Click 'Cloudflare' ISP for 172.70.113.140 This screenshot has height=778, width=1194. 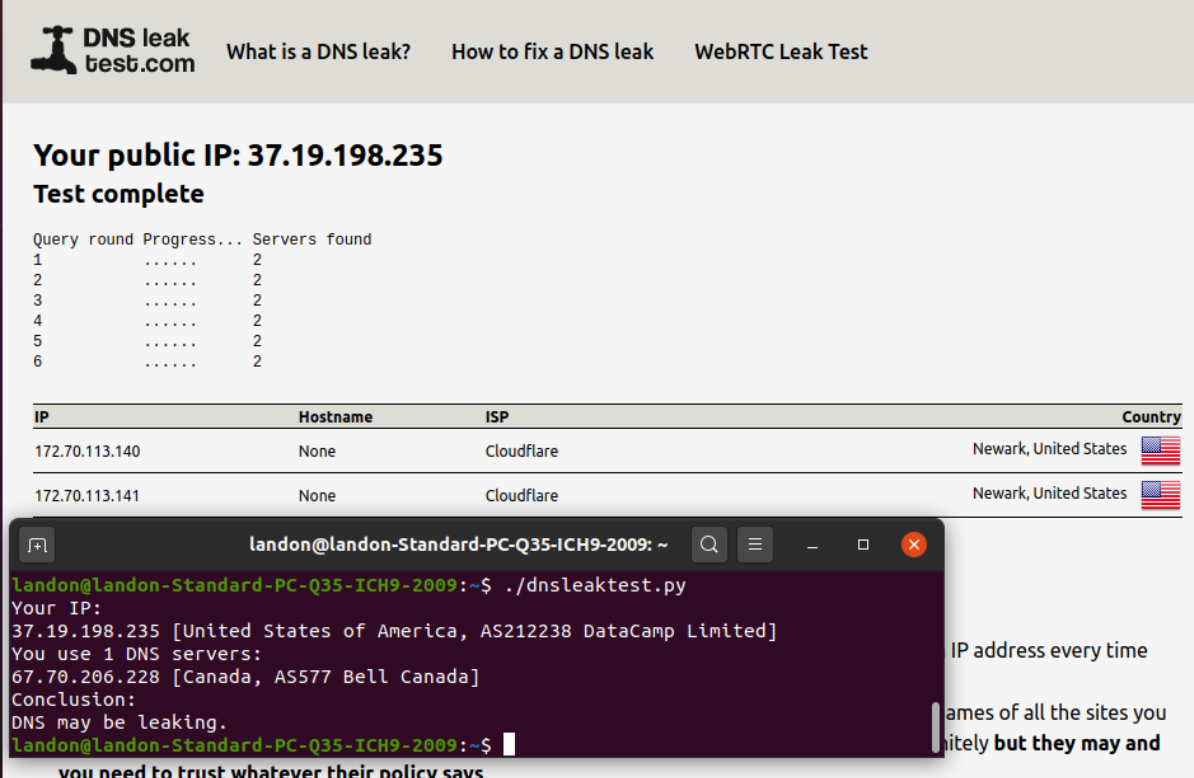click(x=522, y=451)
